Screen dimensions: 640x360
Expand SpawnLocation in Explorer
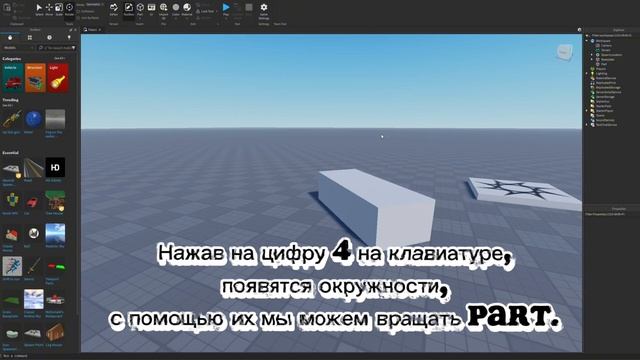pyautogui.click(x=592, y=55)
